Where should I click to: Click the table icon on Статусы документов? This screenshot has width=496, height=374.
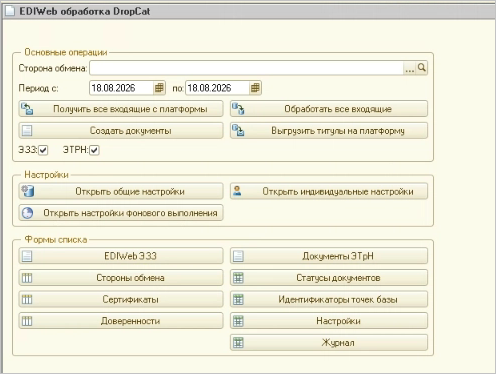[x=238, y=278]
